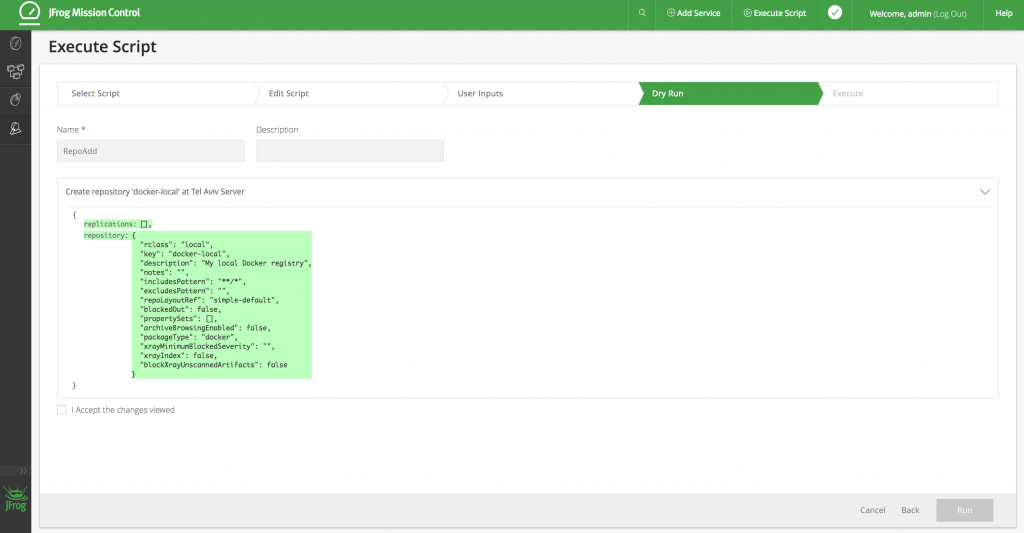1024x533 pixels.
Task: Click the "repoLayoutRef": "simple-default" line
Action: tap(210, 300)
